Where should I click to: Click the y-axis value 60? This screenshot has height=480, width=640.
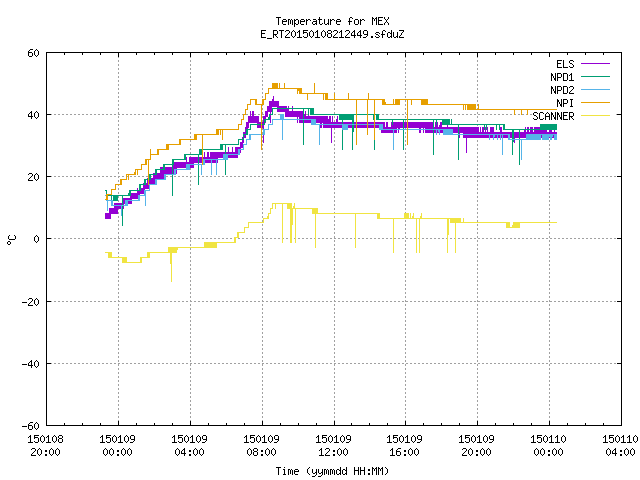(33, 53)
